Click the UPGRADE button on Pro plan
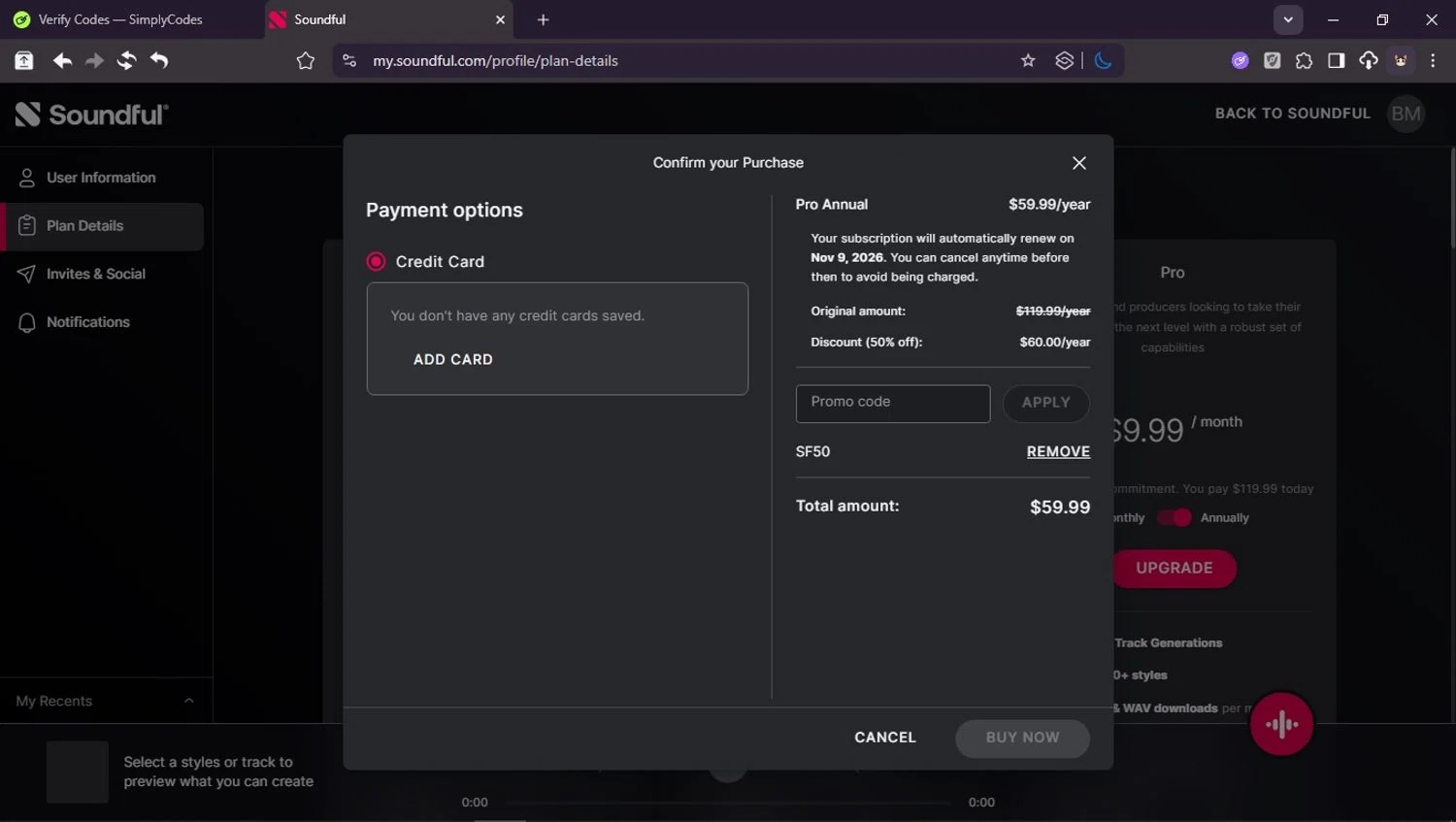Screen dimensions: 1456x822 [1174, 569]
